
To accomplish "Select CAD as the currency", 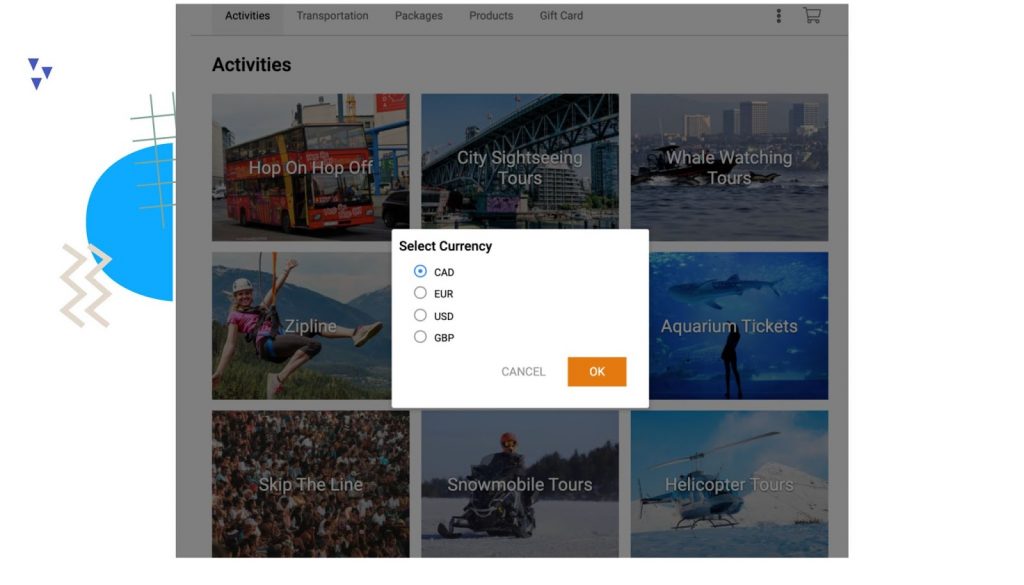I will (420, 271).
